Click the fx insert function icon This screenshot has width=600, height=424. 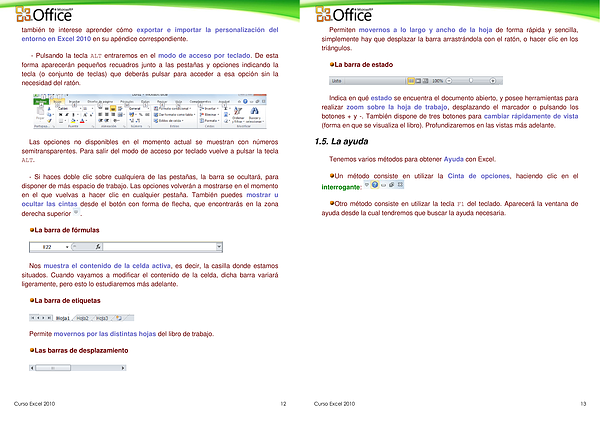(x=98, y=247)
